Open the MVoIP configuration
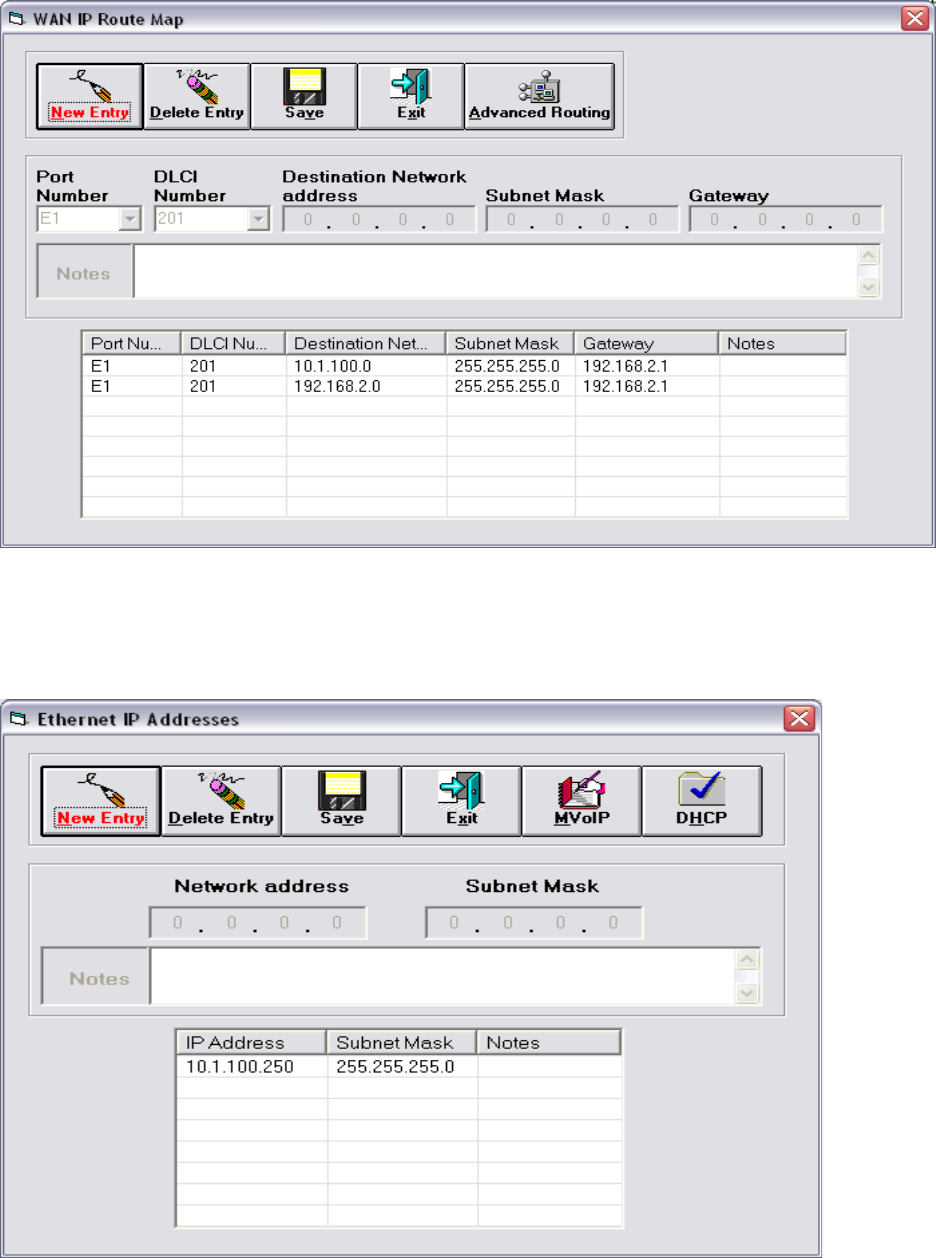This screenshot has height=1258, width=936. tap(581, 801)
